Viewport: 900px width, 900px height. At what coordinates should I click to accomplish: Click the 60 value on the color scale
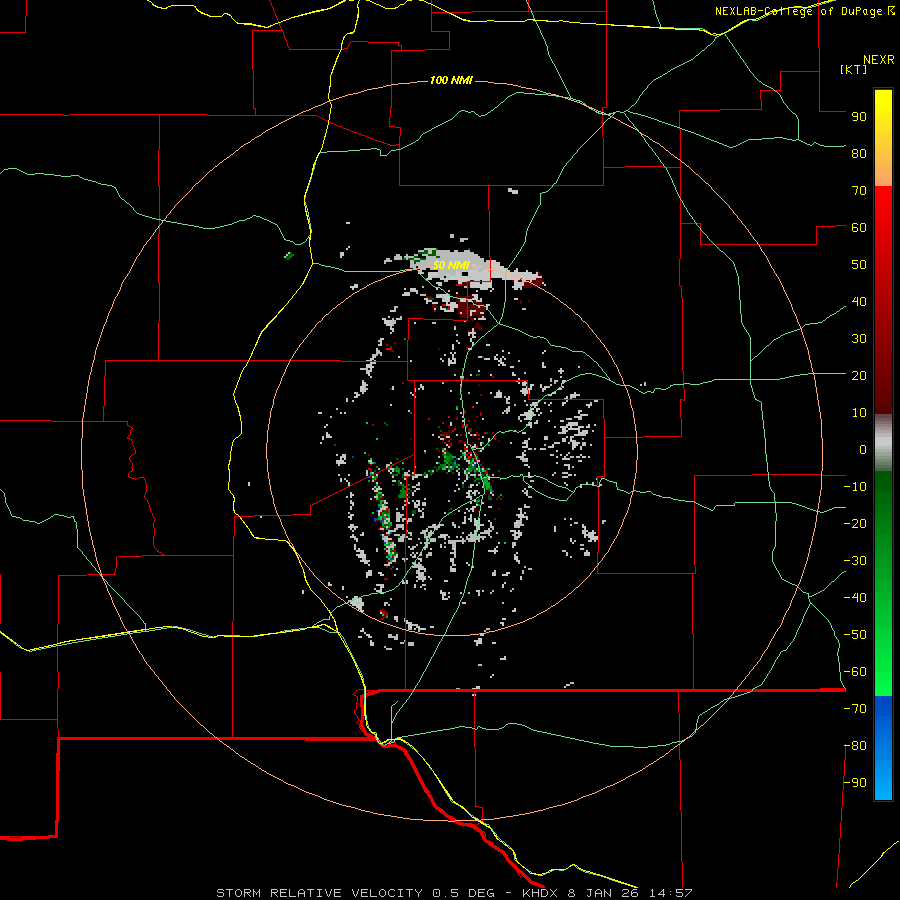[859, 228]
